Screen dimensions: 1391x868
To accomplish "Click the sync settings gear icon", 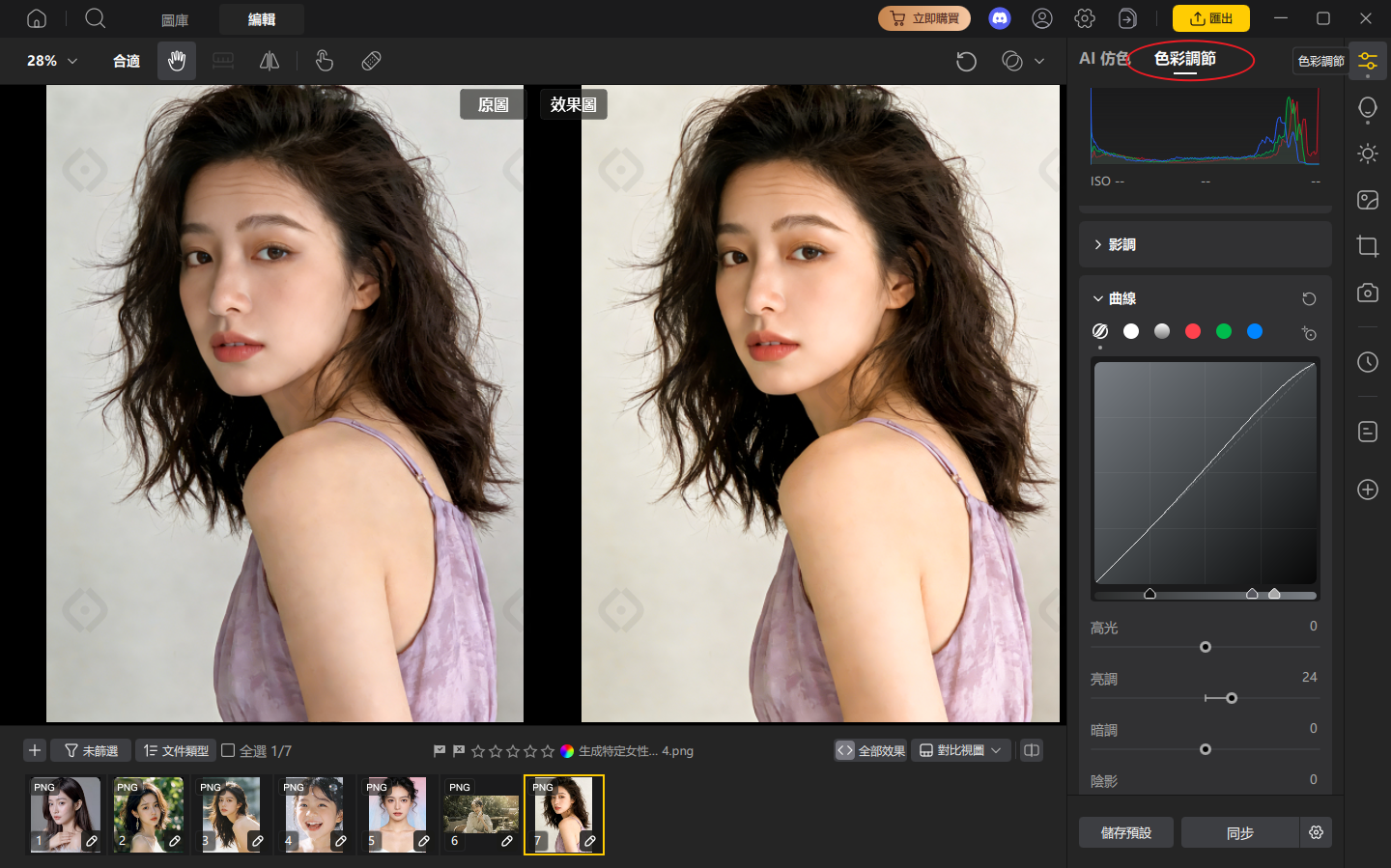I will (x=1316, y=832).
